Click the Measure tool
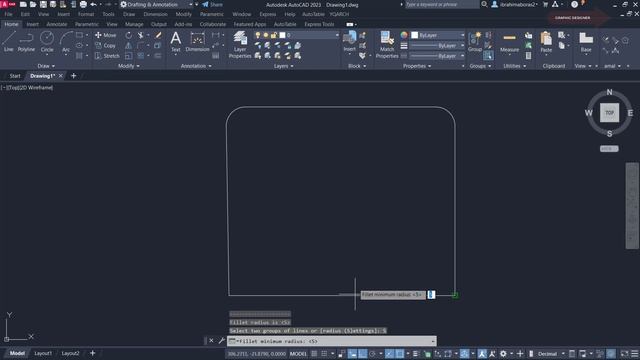Image resolution: width=640 pixels, height=360 pixels. 509,42
